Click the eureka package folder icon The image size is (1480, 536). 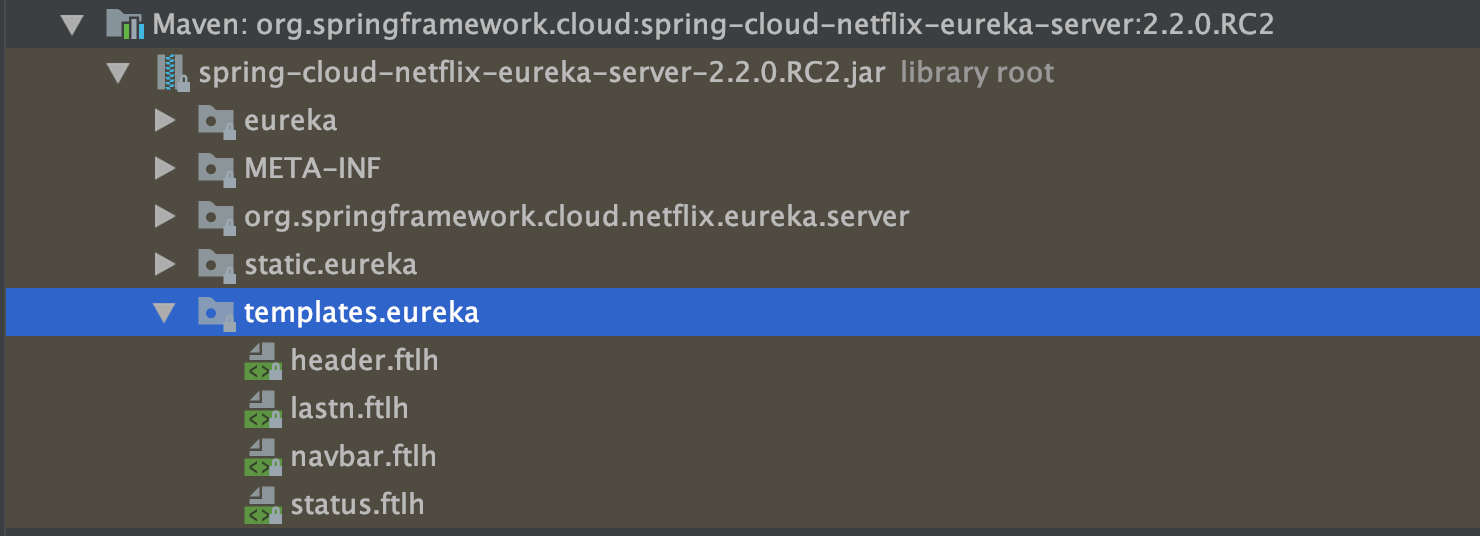[x=216, y=121]
